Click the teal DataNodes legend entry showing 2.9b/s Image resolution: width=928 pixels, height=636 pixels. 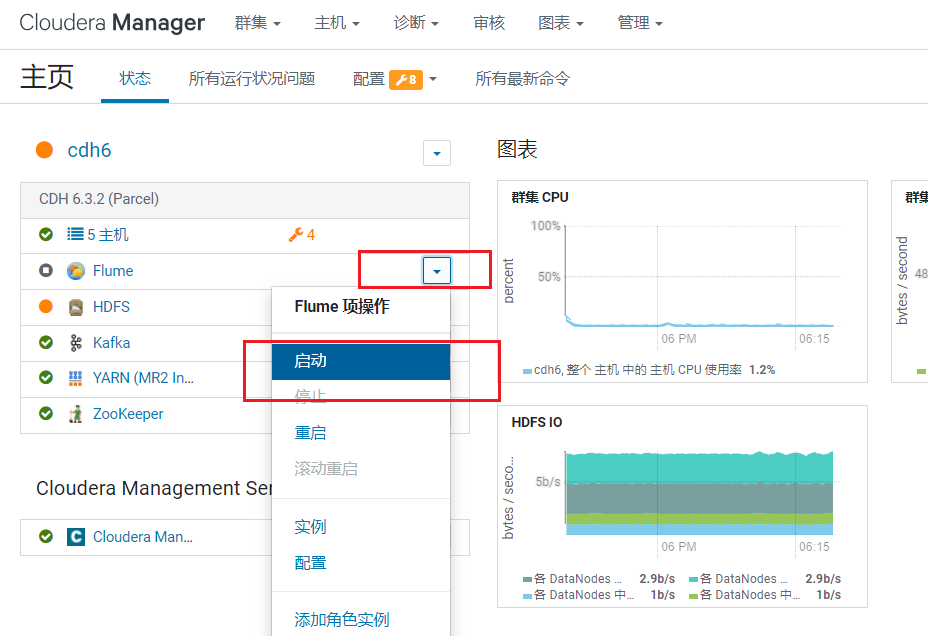coord(765,579)
